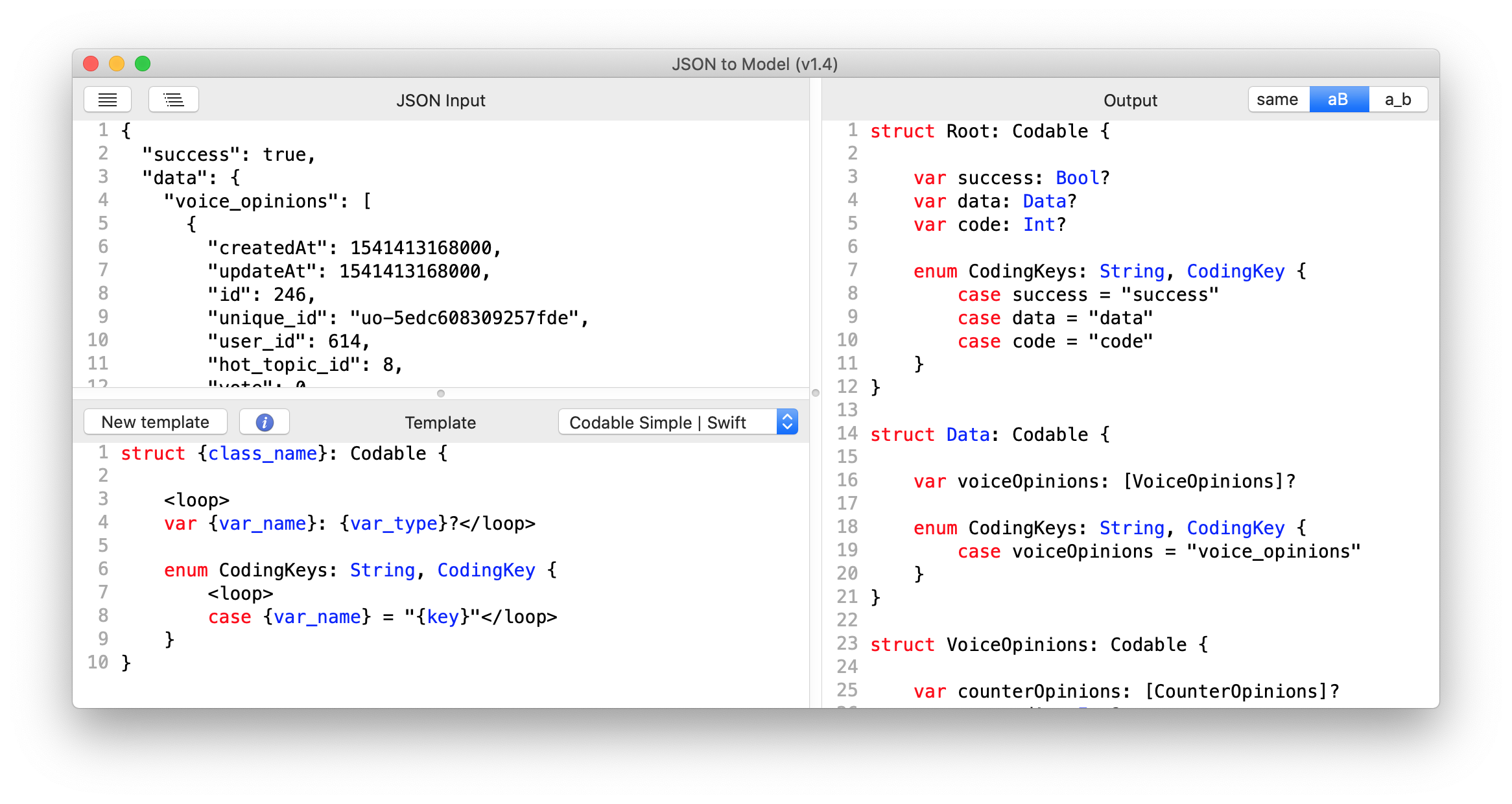Viewport: 1512px width, 804px height.
Task: Switch output naming to snake_case "a_b"
Action: point(1397,99)
